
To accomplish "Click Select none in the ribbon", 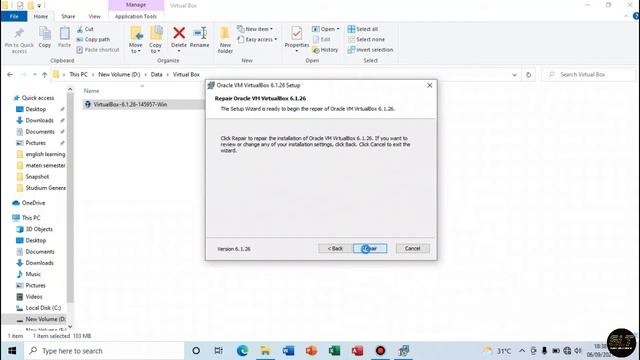I will pos(366,39).
